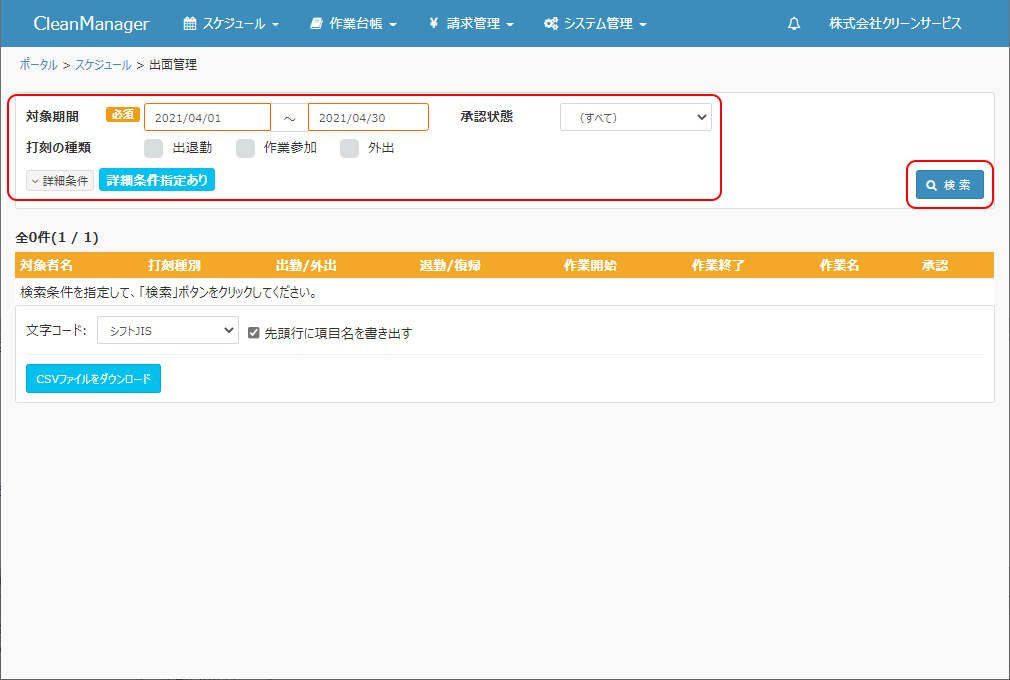This screenshot has width=1010, height=680.
Task: Check the 外出 checkbox
Action: [x=349, y=149]
